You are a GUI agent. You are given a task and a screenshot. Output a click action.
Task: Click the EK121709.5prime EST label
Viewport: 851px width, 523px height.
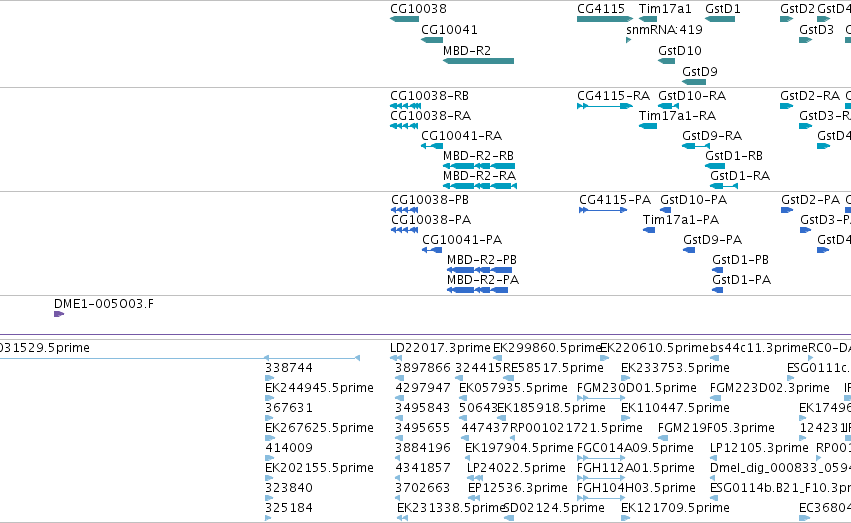pos(675,508)
